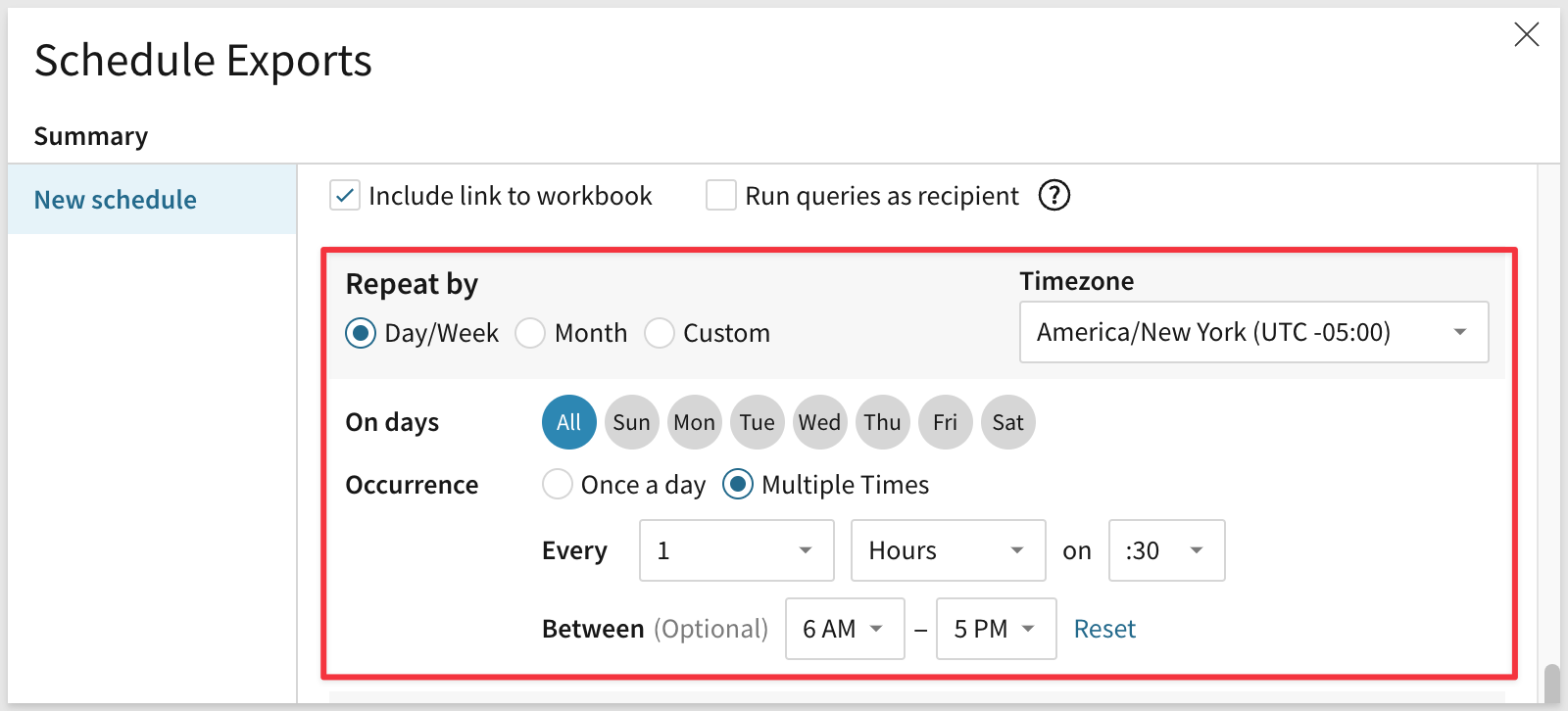Viewport: 1568px width, 711px height.
Task: Change the 6 AM start time
Action: pos(844,629)
